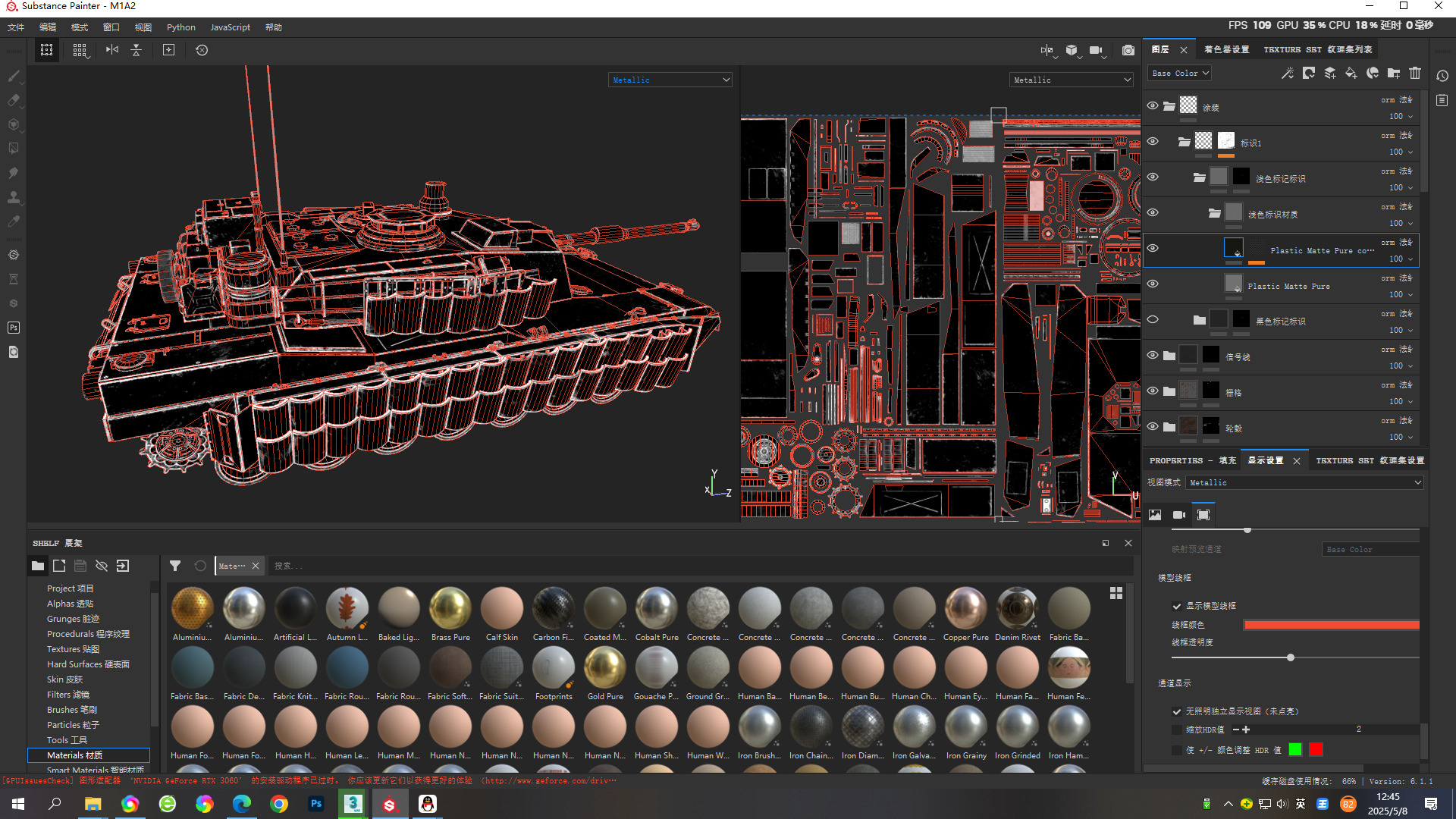1456x819 pixels.
Task: Click the shelf filter funnel icon
Action: pos(175,566)
